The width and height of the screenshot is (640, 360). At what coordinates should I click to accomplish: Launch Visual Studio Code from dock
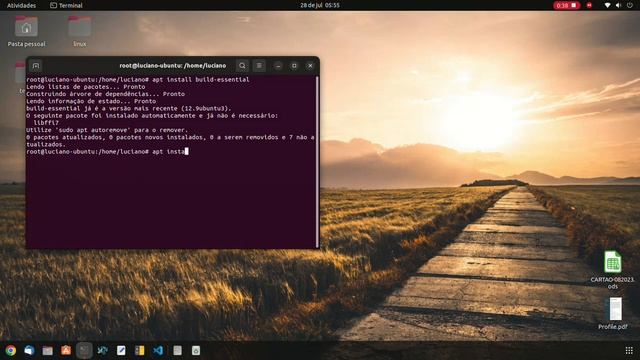(158, 350)
